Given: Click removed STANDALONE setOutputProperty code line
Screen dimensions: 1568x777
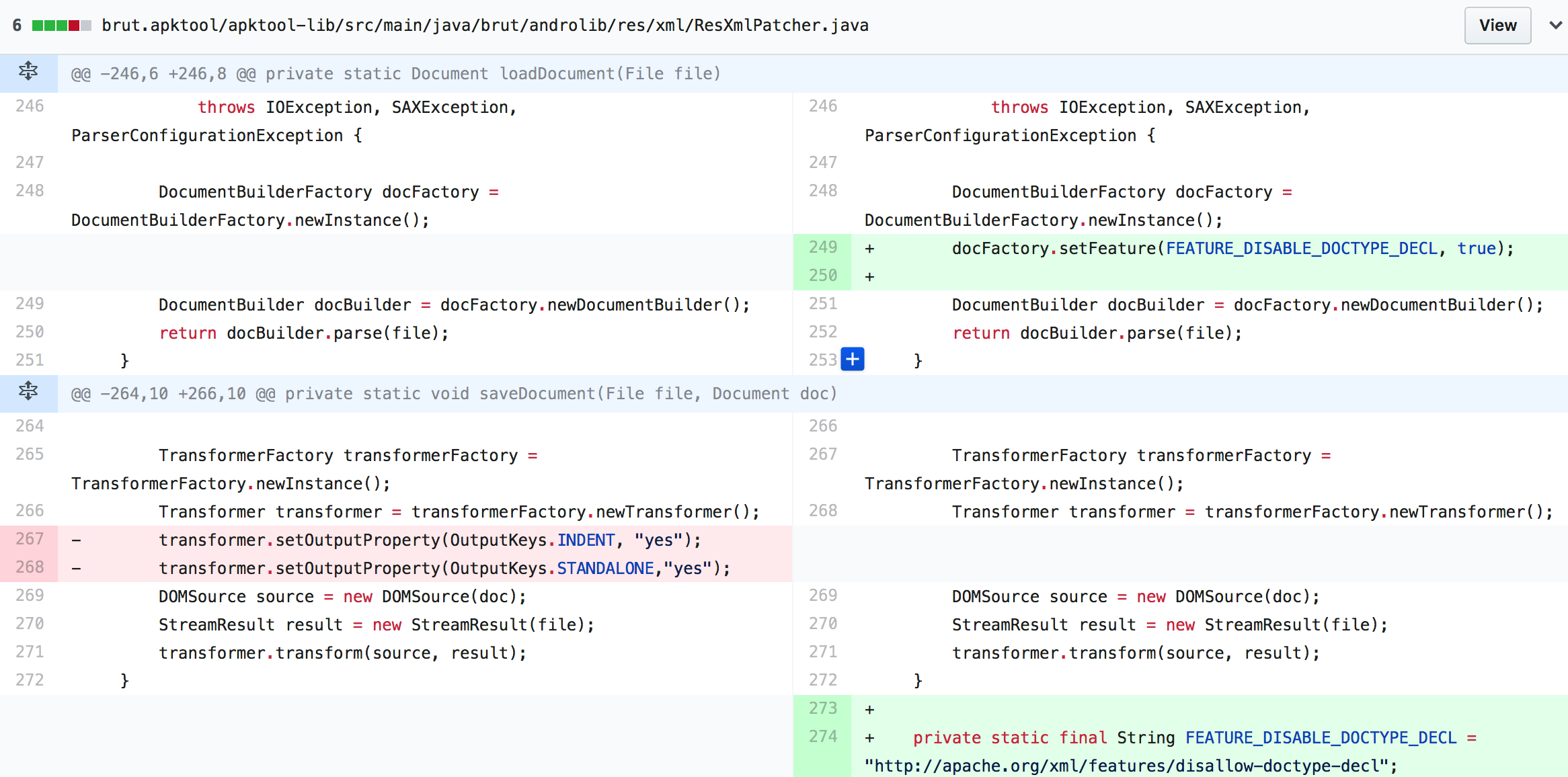Looking at the screenshot, I should pos(444,569).
